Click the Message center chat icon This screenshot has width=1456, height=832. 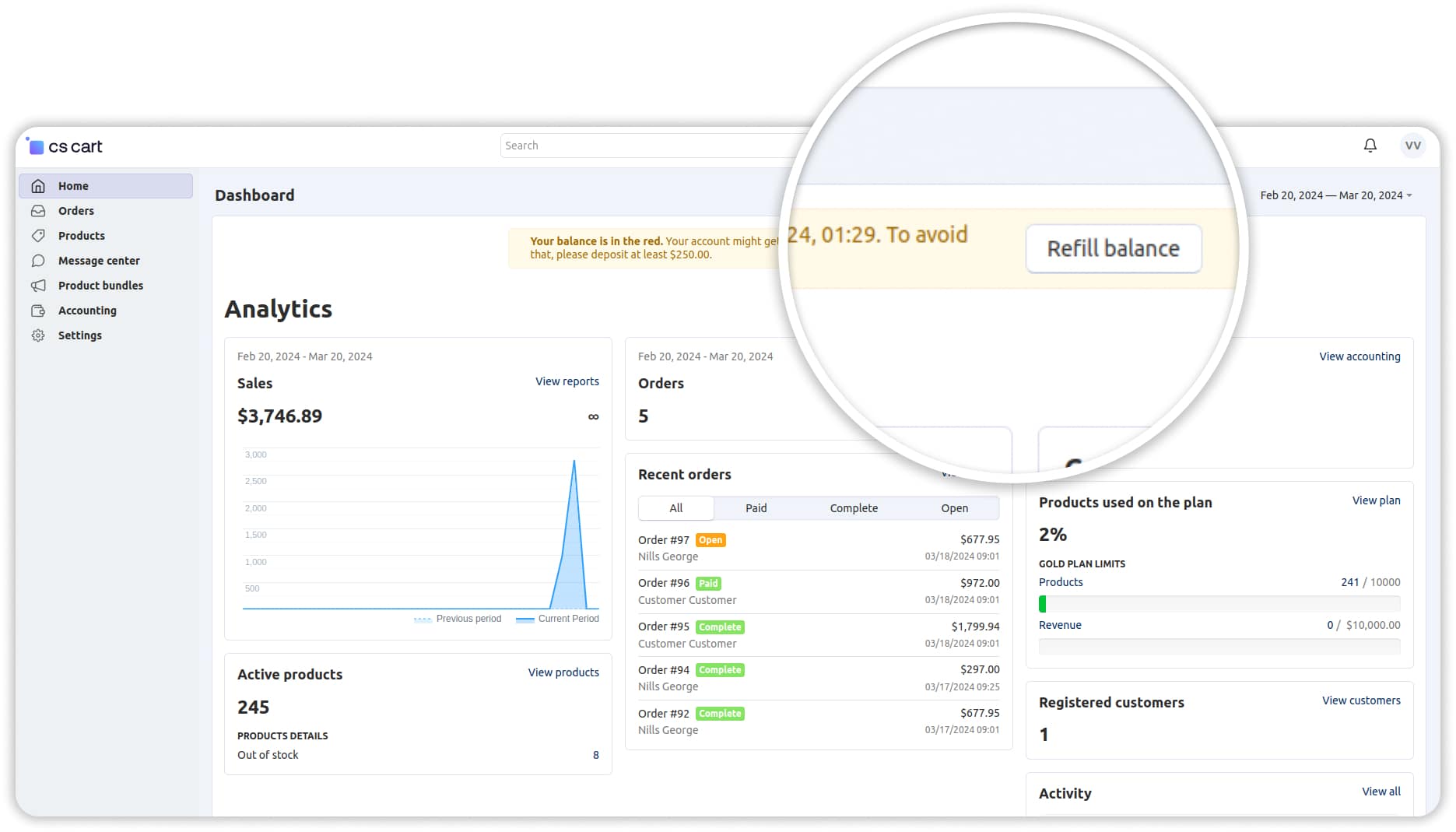[38, 261]
